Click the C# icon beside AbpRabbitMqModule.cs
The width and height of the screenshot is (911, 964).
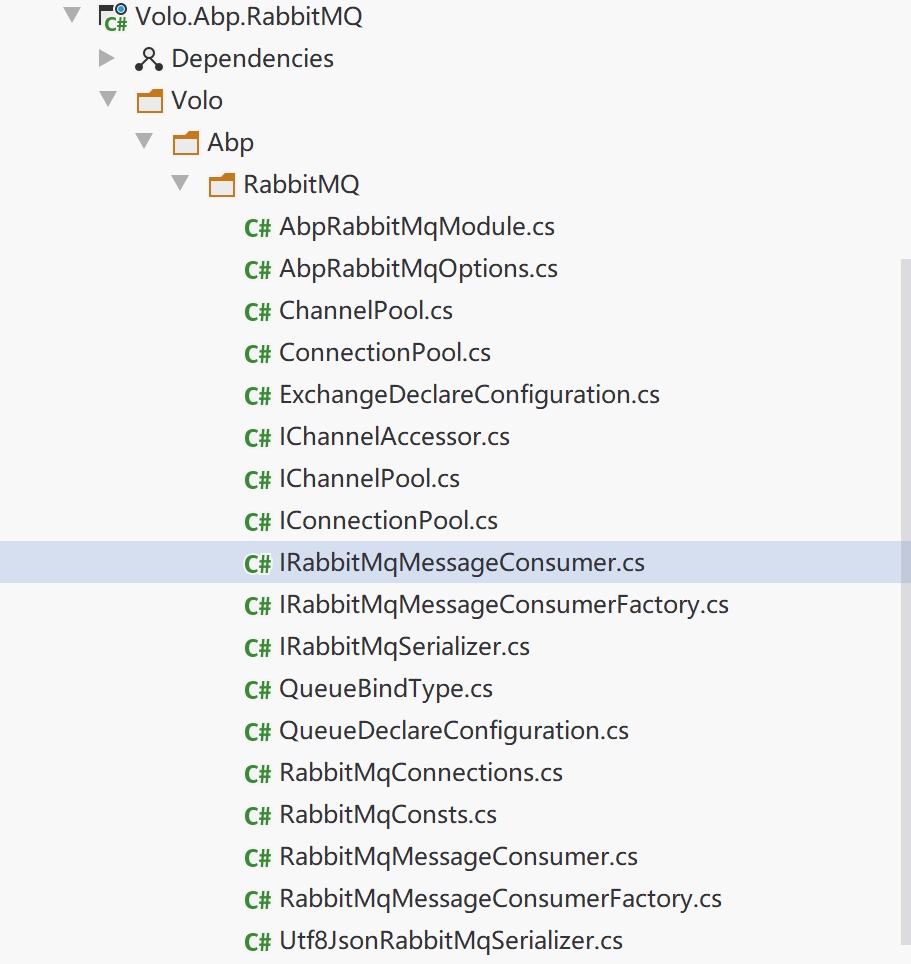click(258, 227)
